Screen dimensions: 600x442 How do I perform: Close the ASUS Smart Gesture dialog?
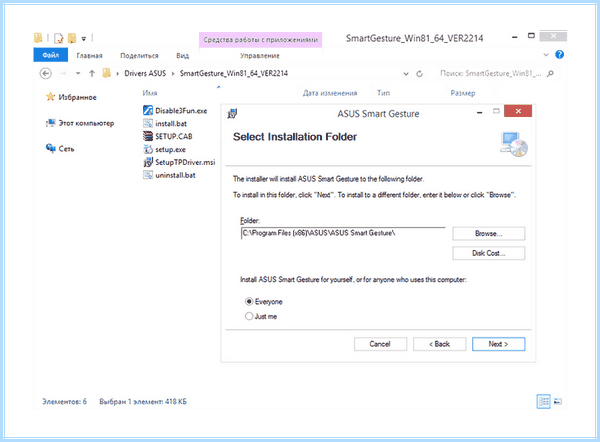click(x=518, y=111)
